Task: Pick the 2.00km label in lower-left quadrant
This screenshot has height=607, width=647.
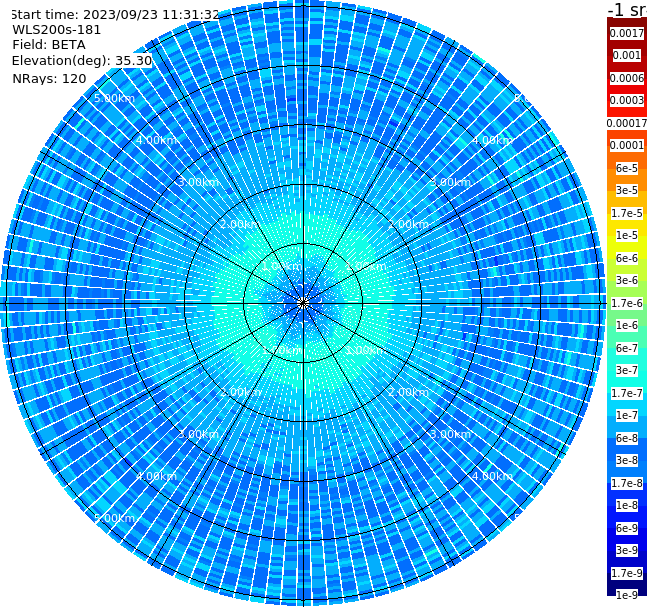Action: [241, 392]
